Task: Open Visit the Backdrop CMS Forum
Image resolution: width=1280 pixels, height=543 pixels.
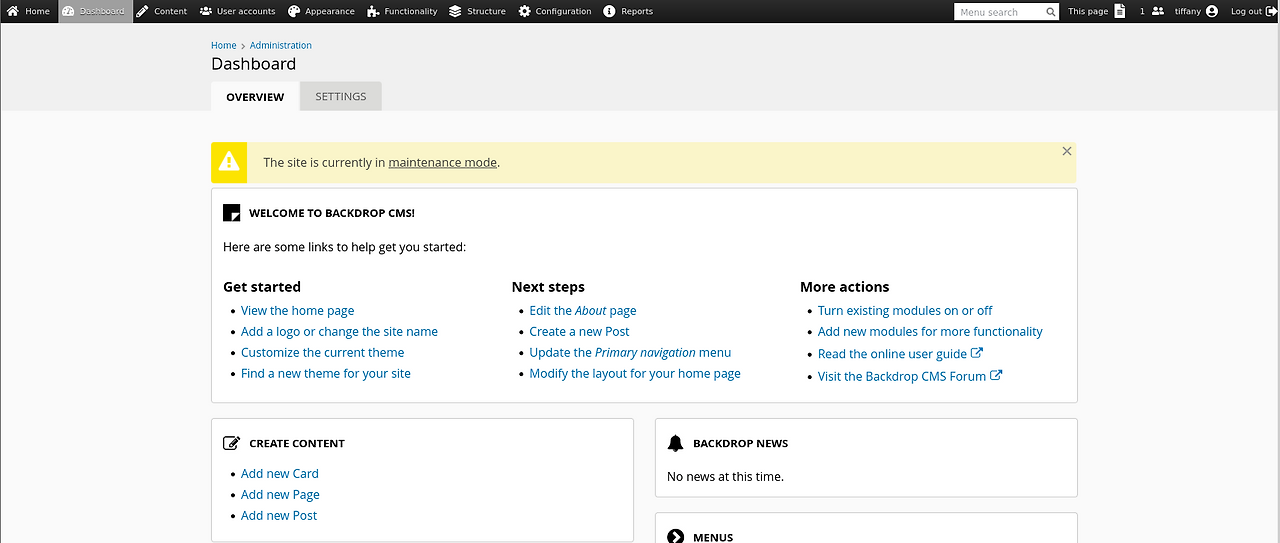Action: coord(902,377)
